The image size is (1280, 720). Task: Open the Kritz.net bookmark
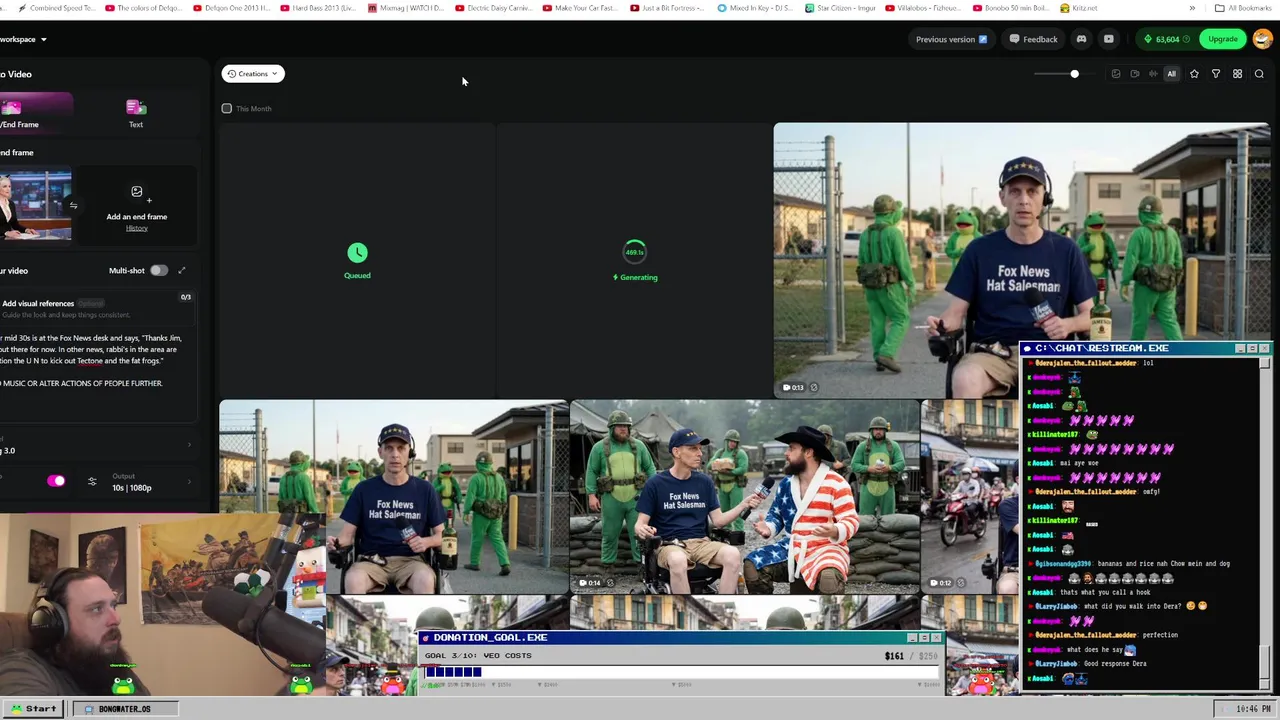point(1079,8)
